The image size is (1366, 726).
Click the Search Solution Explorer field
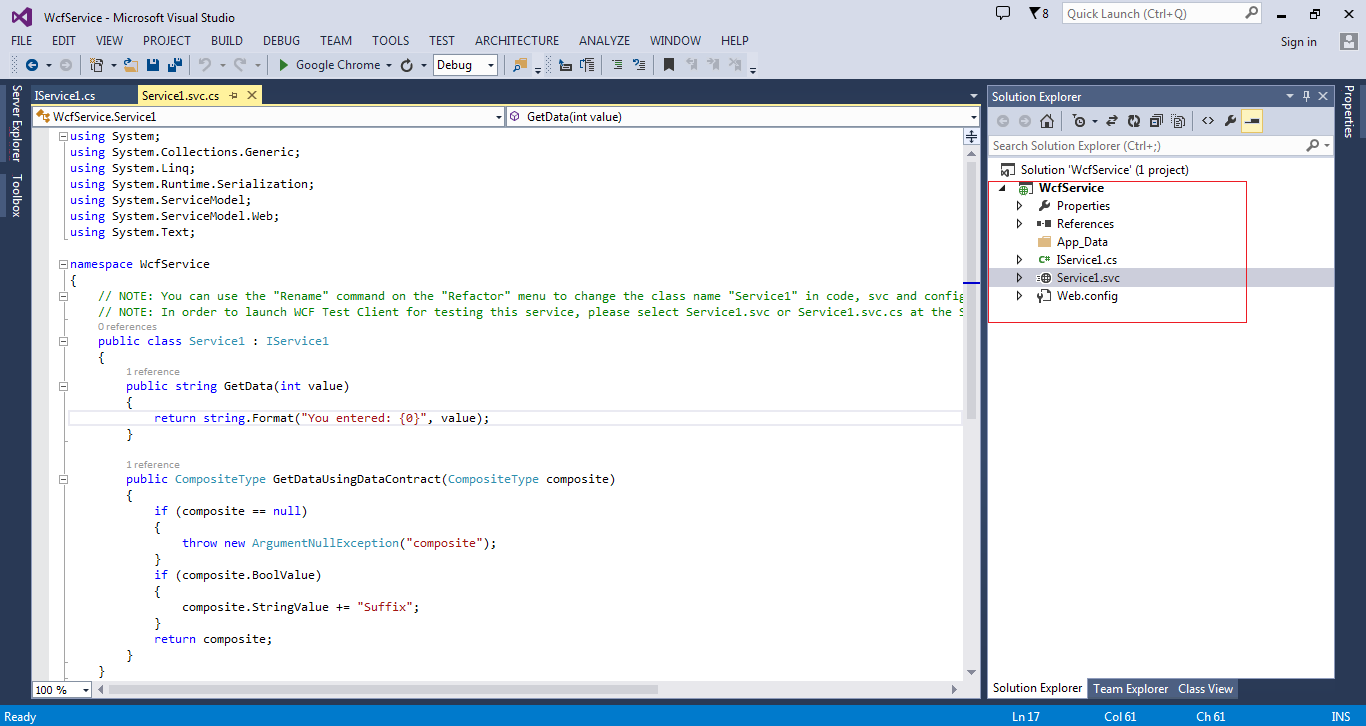point(1161,146)
